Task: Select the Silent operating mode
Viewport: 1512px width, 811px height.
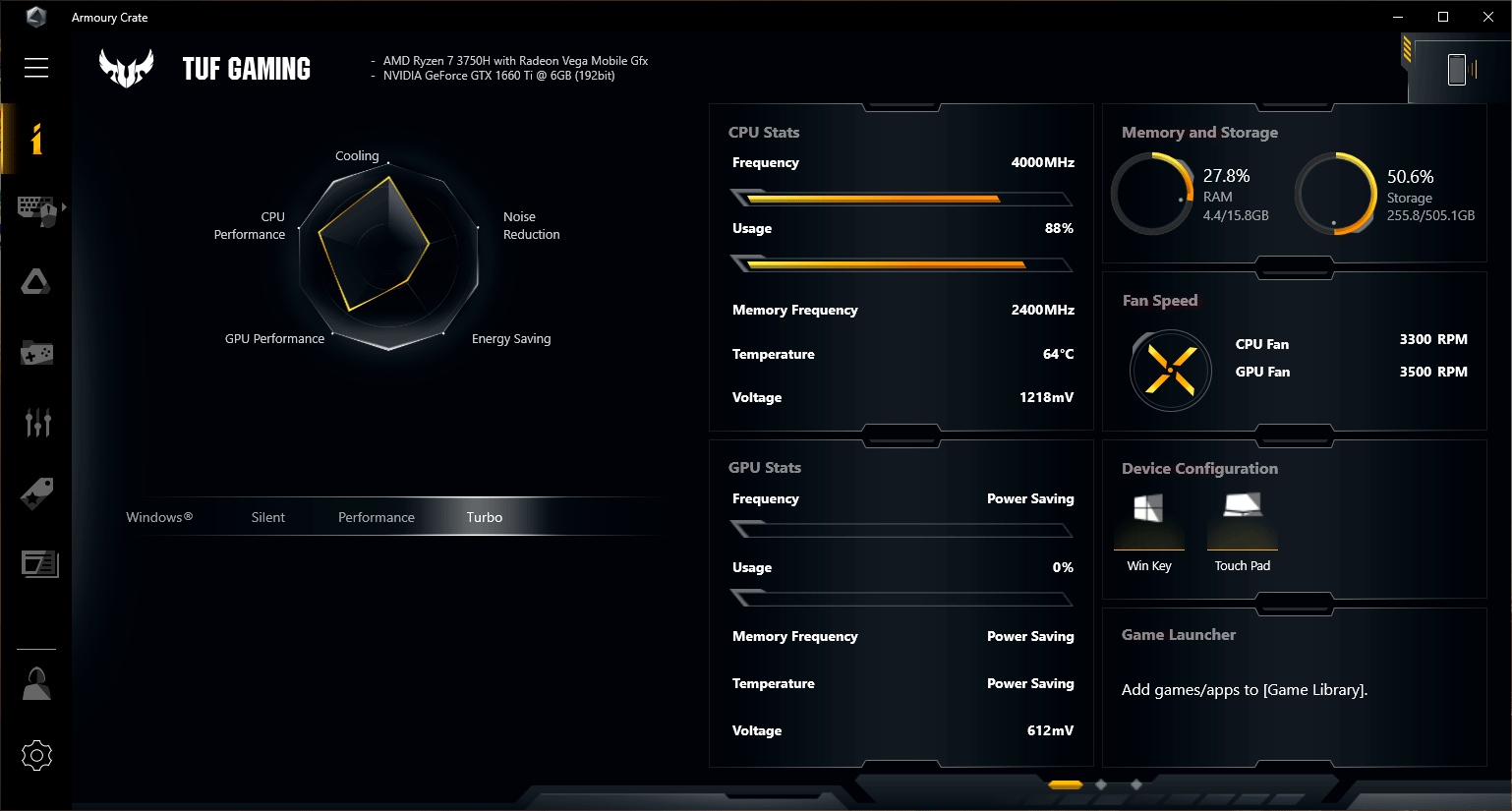Action: 268,517
